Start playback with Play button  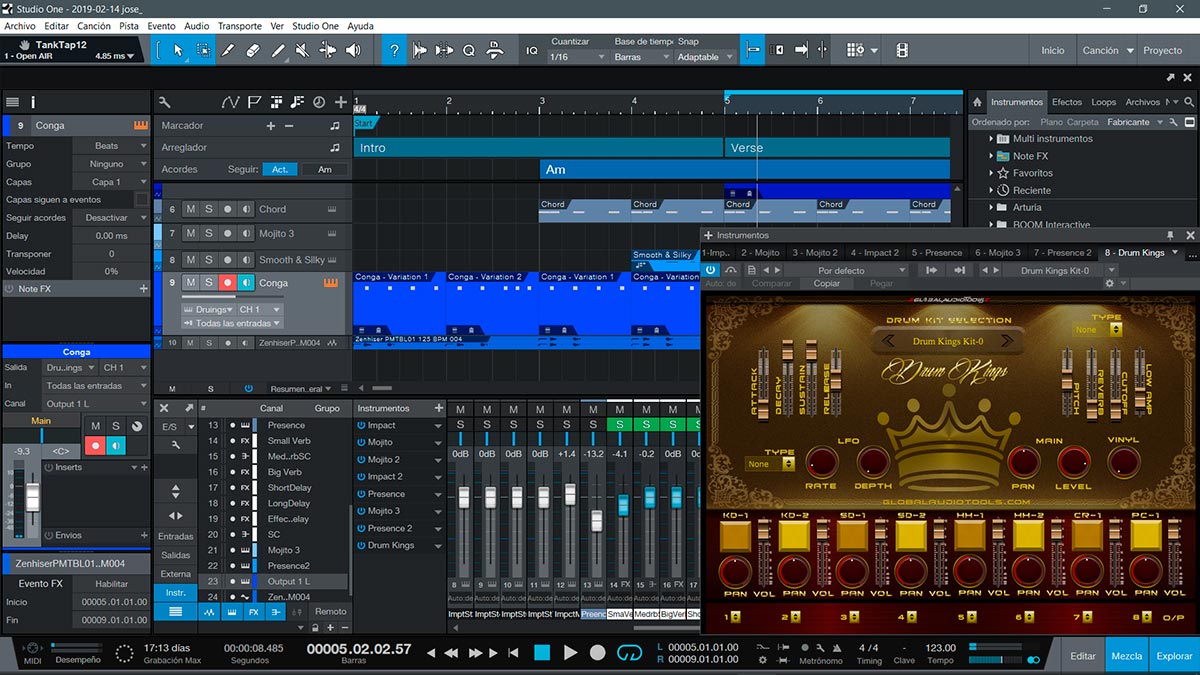pos(570,652)
